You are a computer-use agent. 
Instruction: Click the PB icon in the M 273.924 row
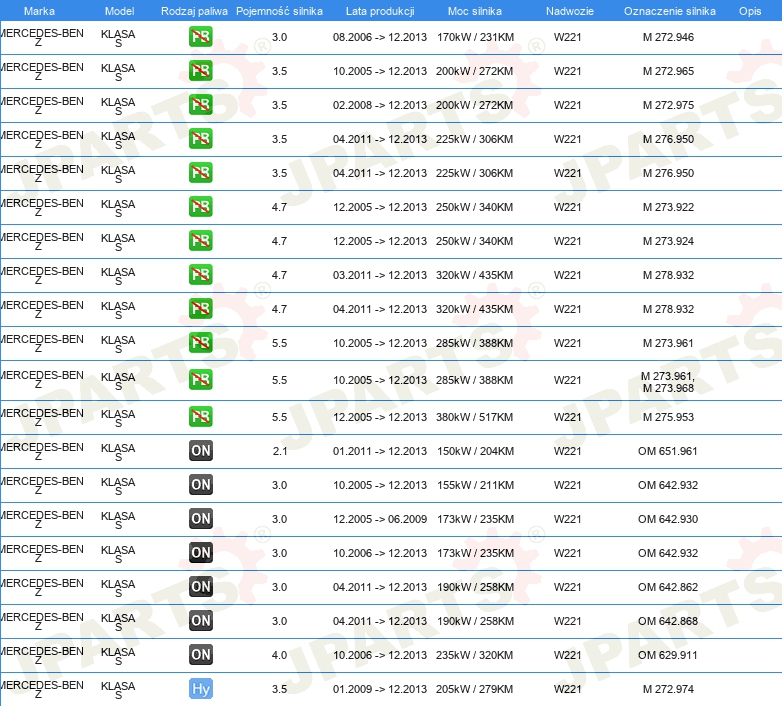coord(201,241)
